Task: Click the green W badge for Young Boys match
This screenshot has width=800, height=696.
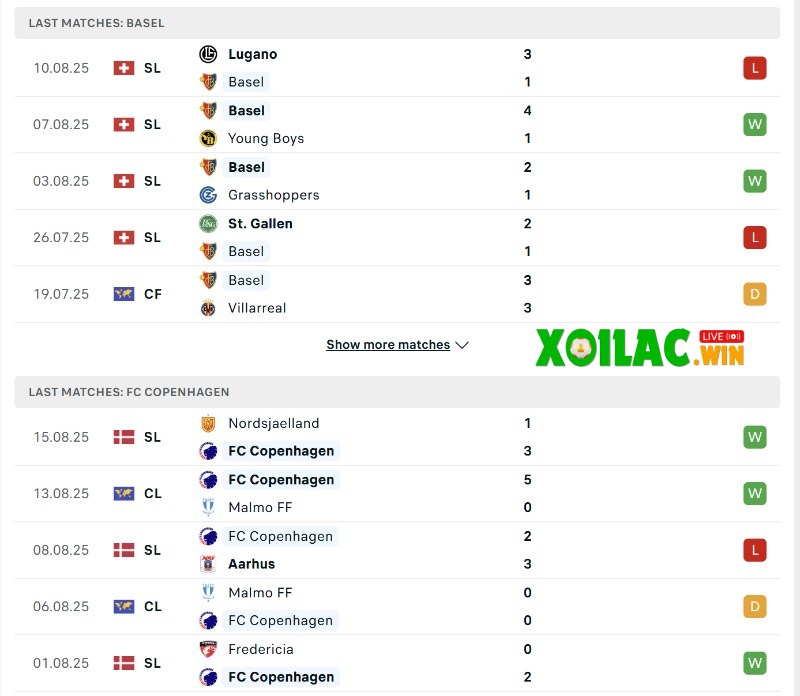Action: point(754,125)
